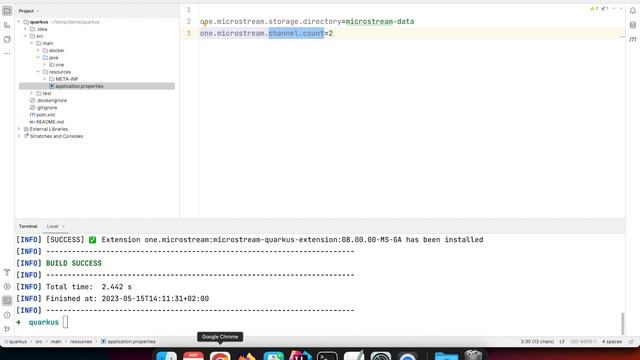Image resolution: width=640 pixels, height=360 pixels.
Task: Expand the .idea folder
Action: point(25,29)
